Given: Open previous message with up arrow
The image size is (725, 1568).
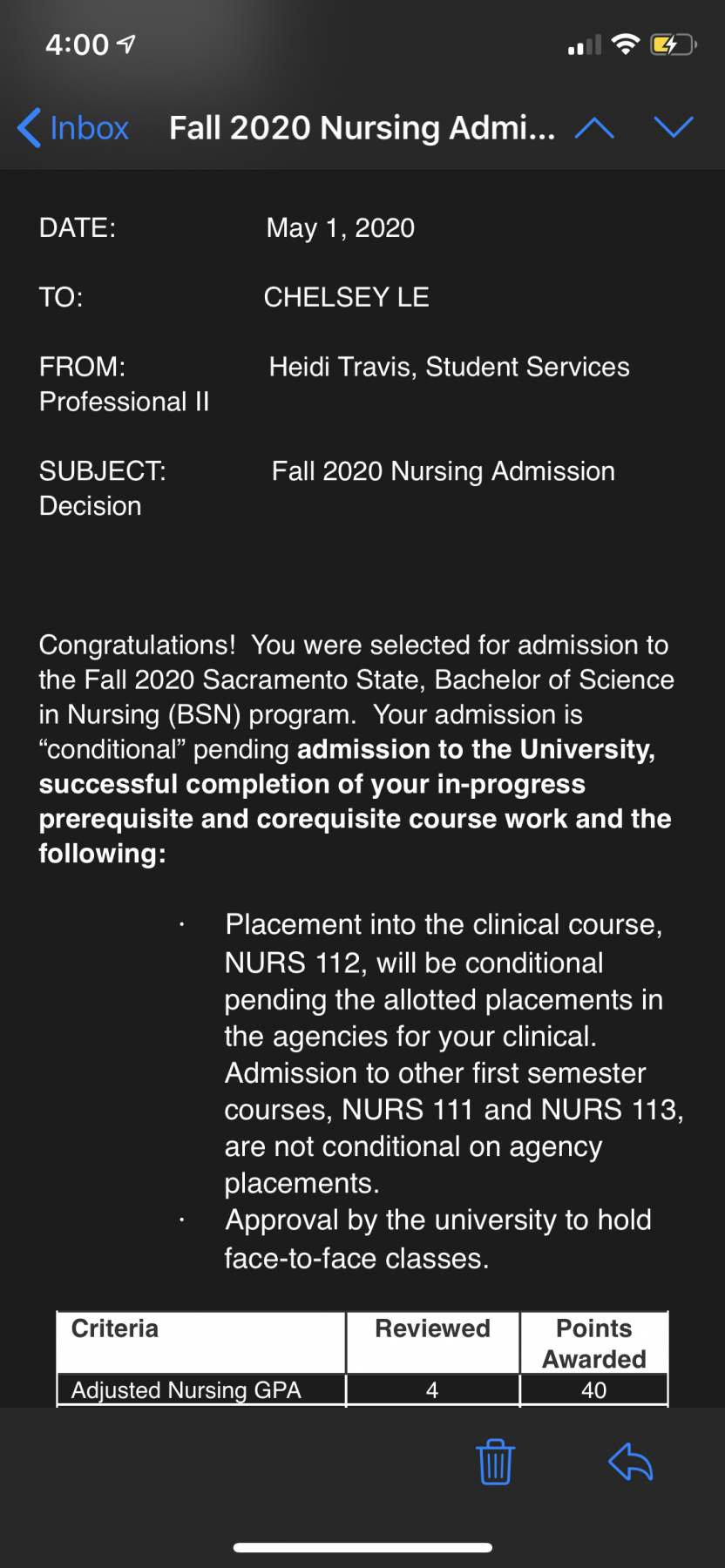Looking at the screenshot, I should [594, 128].
